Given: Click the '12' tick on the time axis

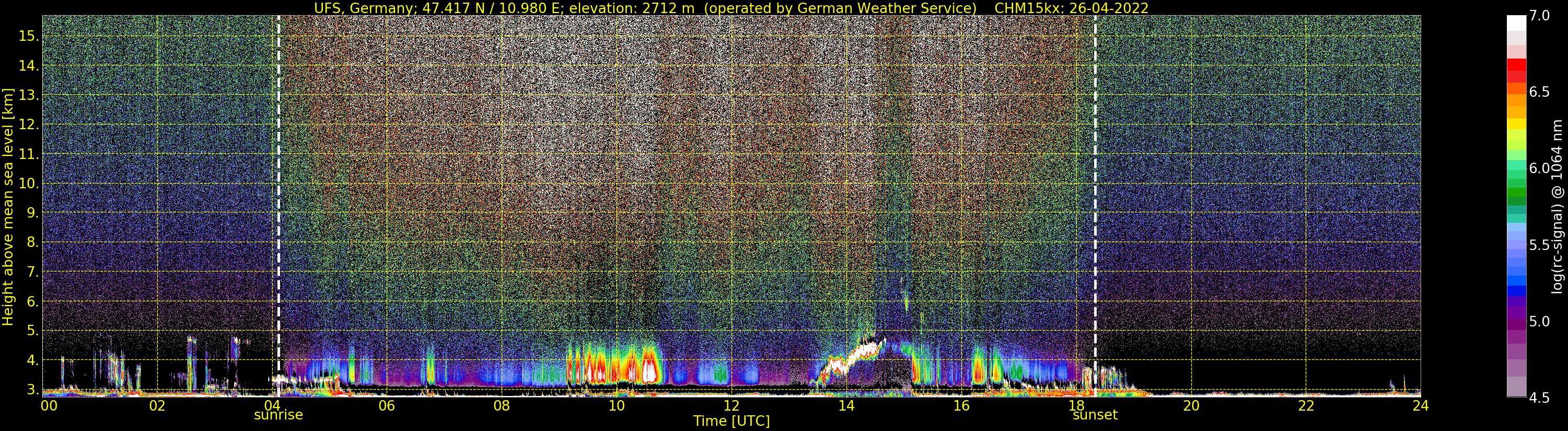Looking at the screenshot, I should click(x=731, y=406).
